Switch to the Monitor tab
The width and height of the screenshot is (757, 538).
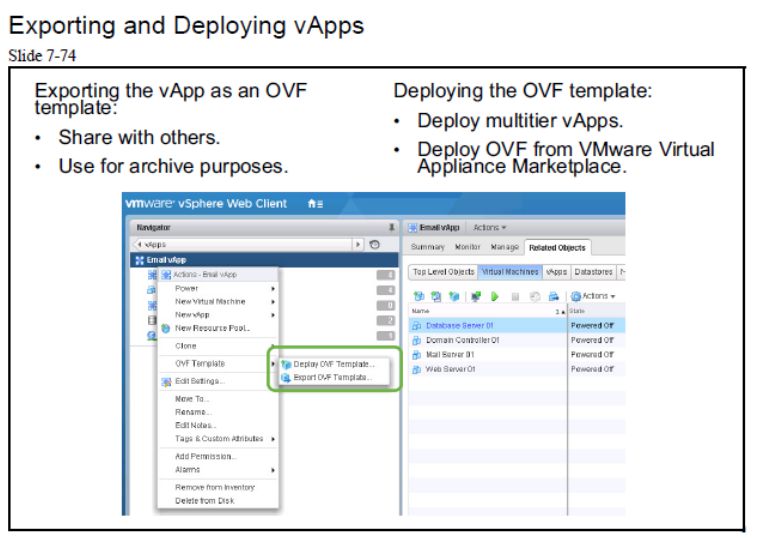pyautogui.click(x=467, y=247)
